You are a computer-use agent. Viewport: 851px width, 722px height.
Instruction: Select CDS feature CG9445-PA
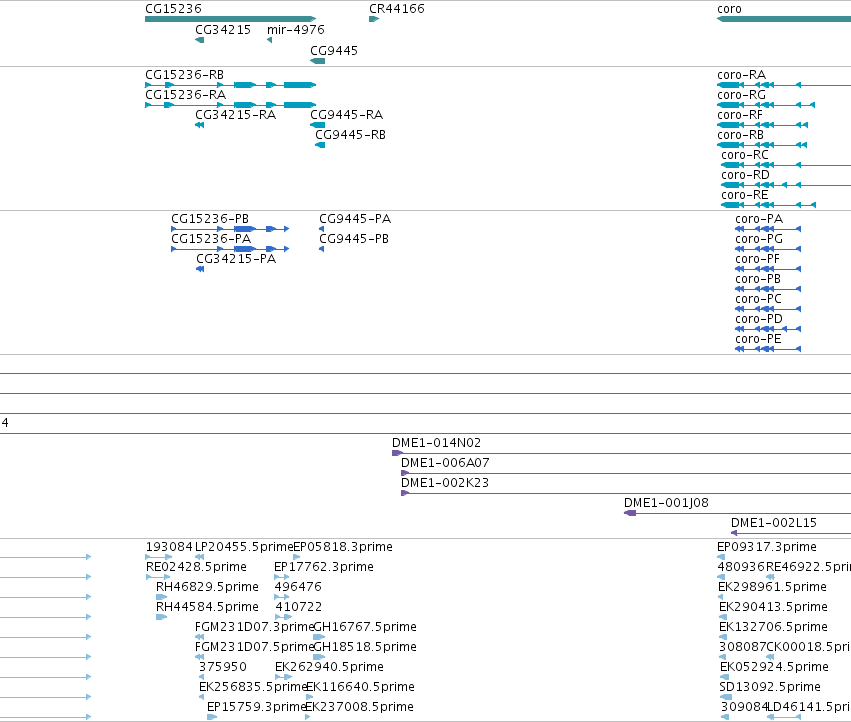tap(321, 229)
